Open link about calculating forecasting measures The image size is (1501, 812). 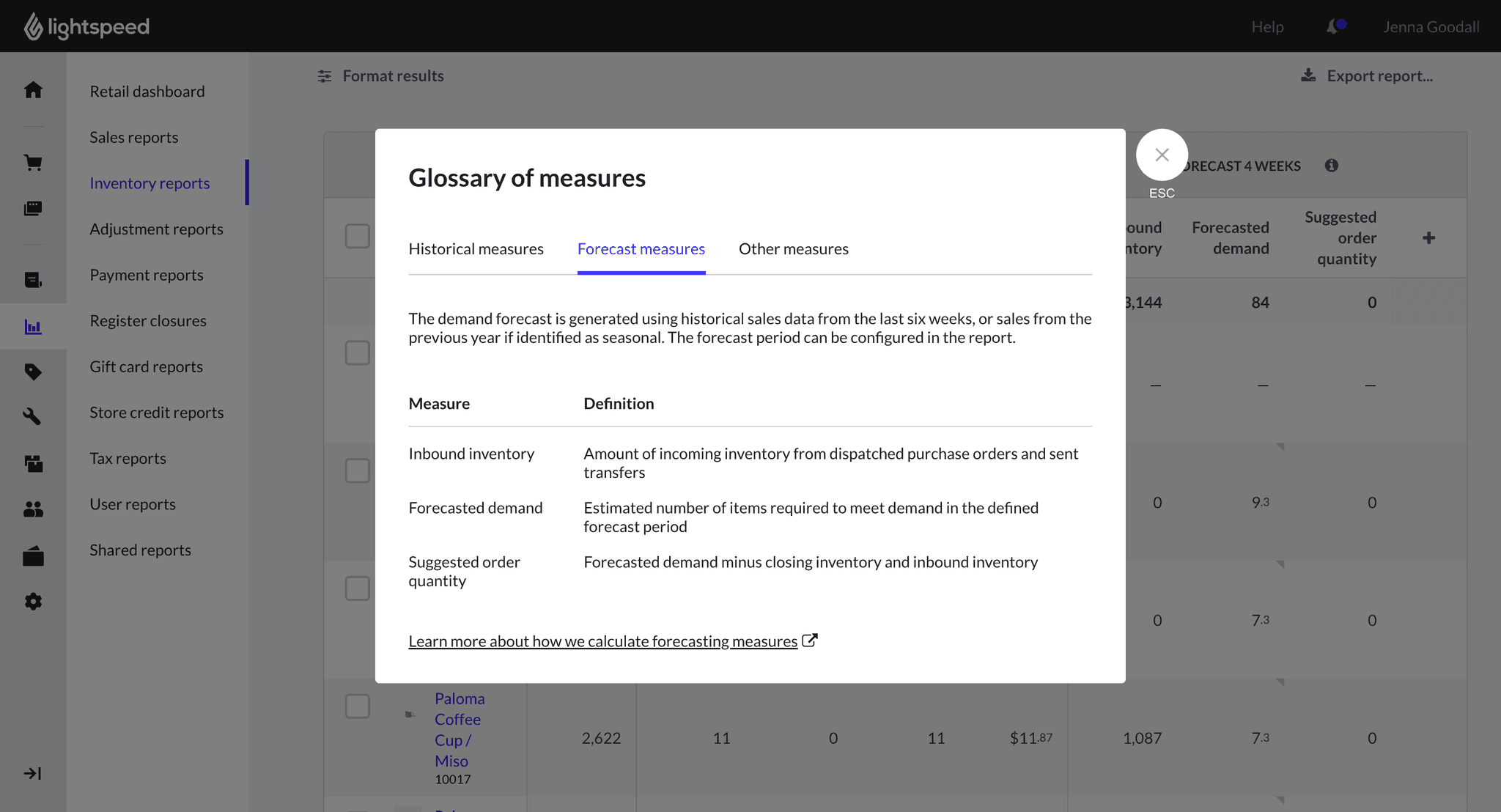[x=603, y=641]
